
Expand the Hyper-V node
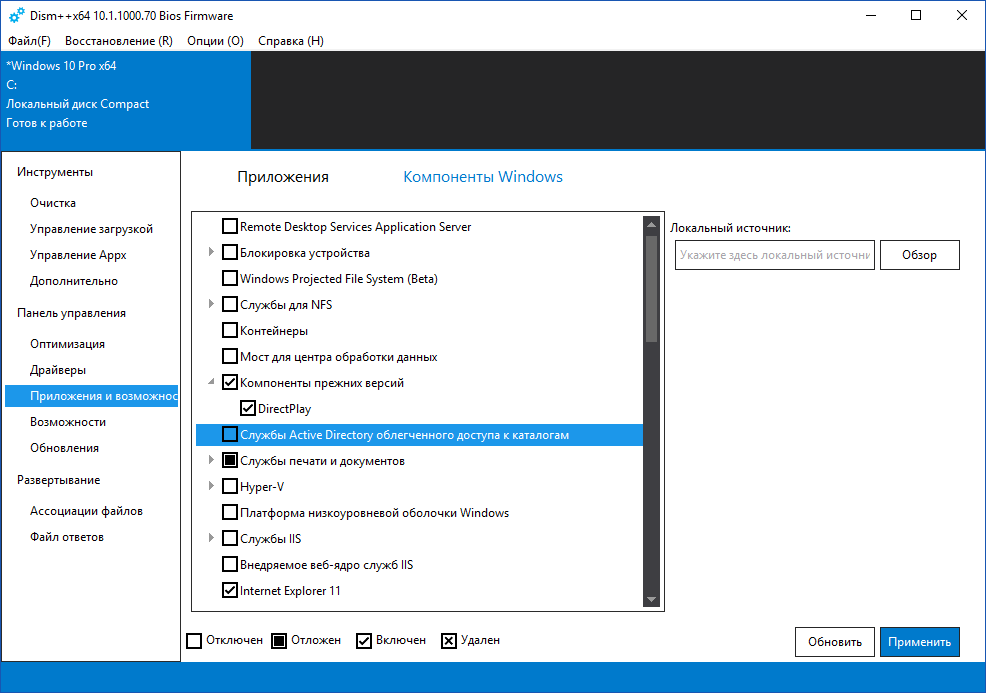211,487
